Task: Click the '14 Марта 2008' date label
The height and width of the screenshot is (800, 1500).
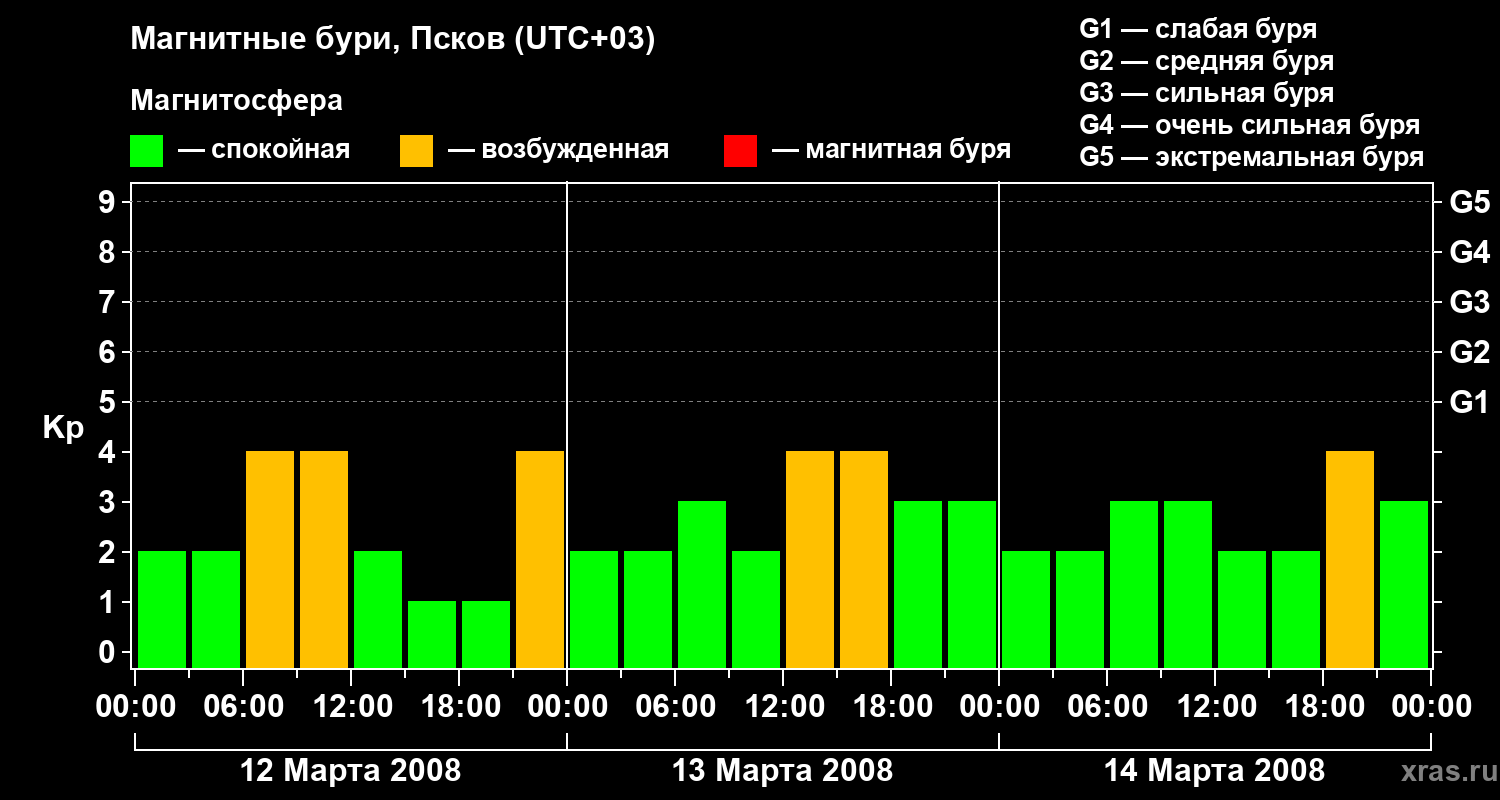Action: coord(1214,770)
